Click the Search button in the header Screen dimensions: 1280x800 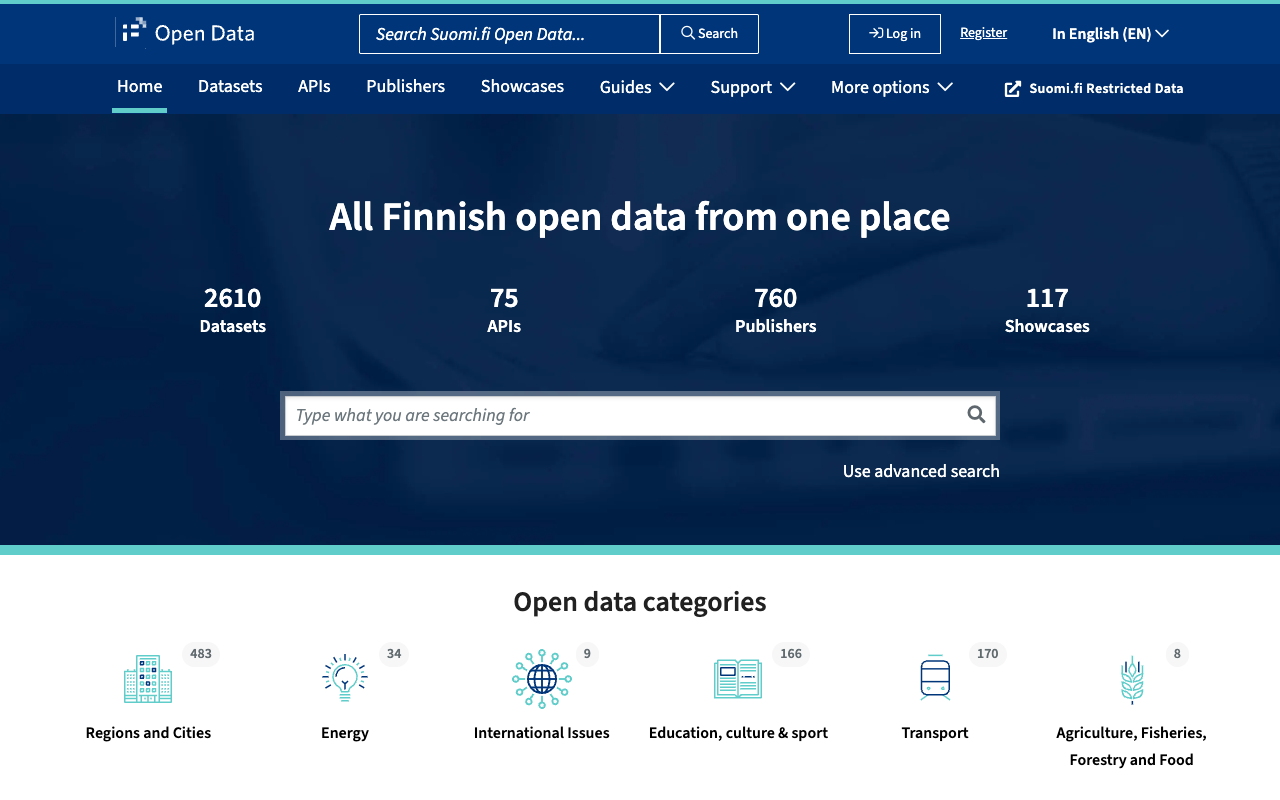tap(709, 34)
